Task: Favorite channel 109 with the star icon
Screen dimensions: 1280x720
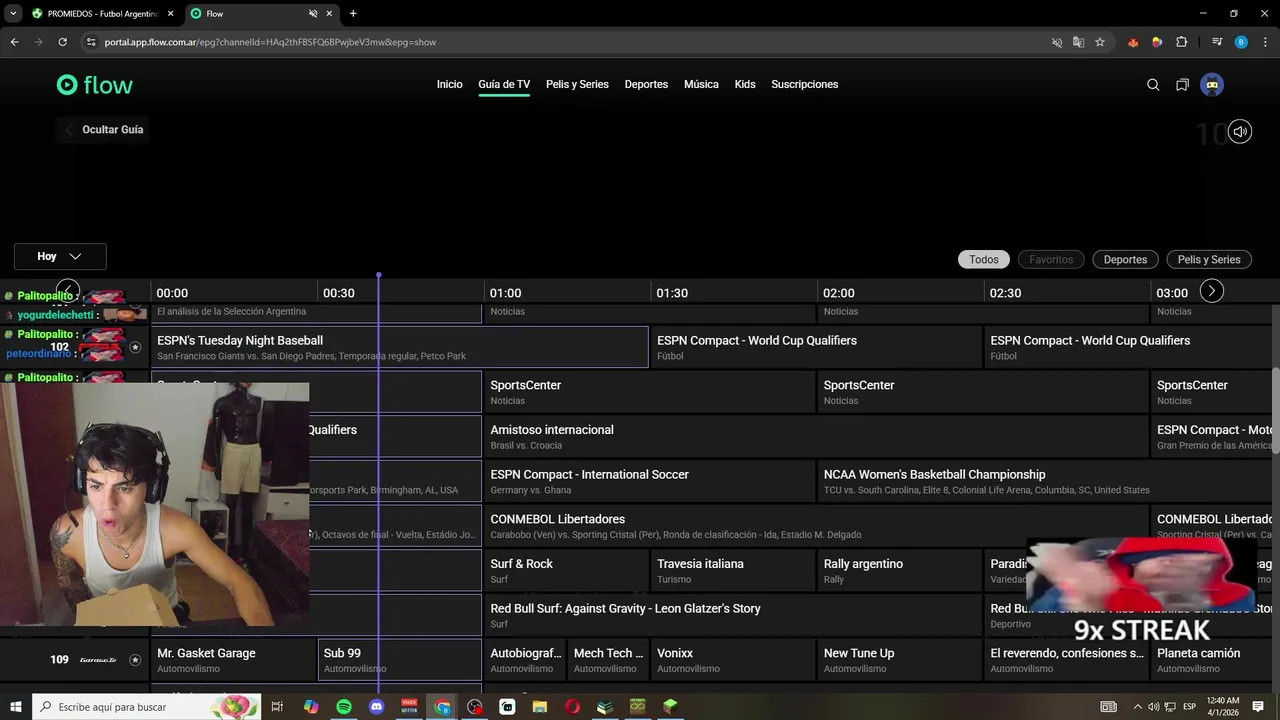Action: pyautogui.click(x=135, y=660)
